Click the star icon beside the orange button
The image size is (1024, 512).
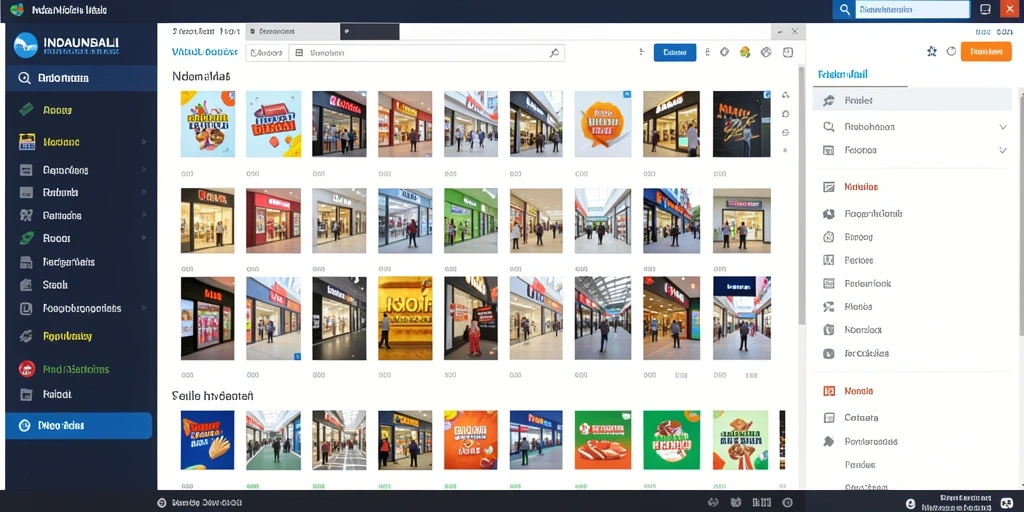(932, 52)
